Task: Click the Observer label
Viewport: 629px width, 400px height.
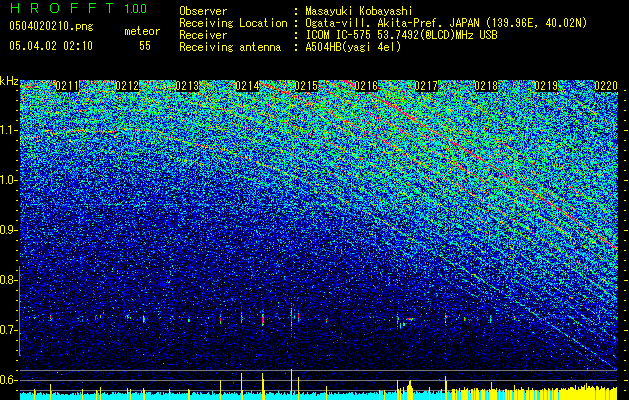Action: (x=203, y=11)
